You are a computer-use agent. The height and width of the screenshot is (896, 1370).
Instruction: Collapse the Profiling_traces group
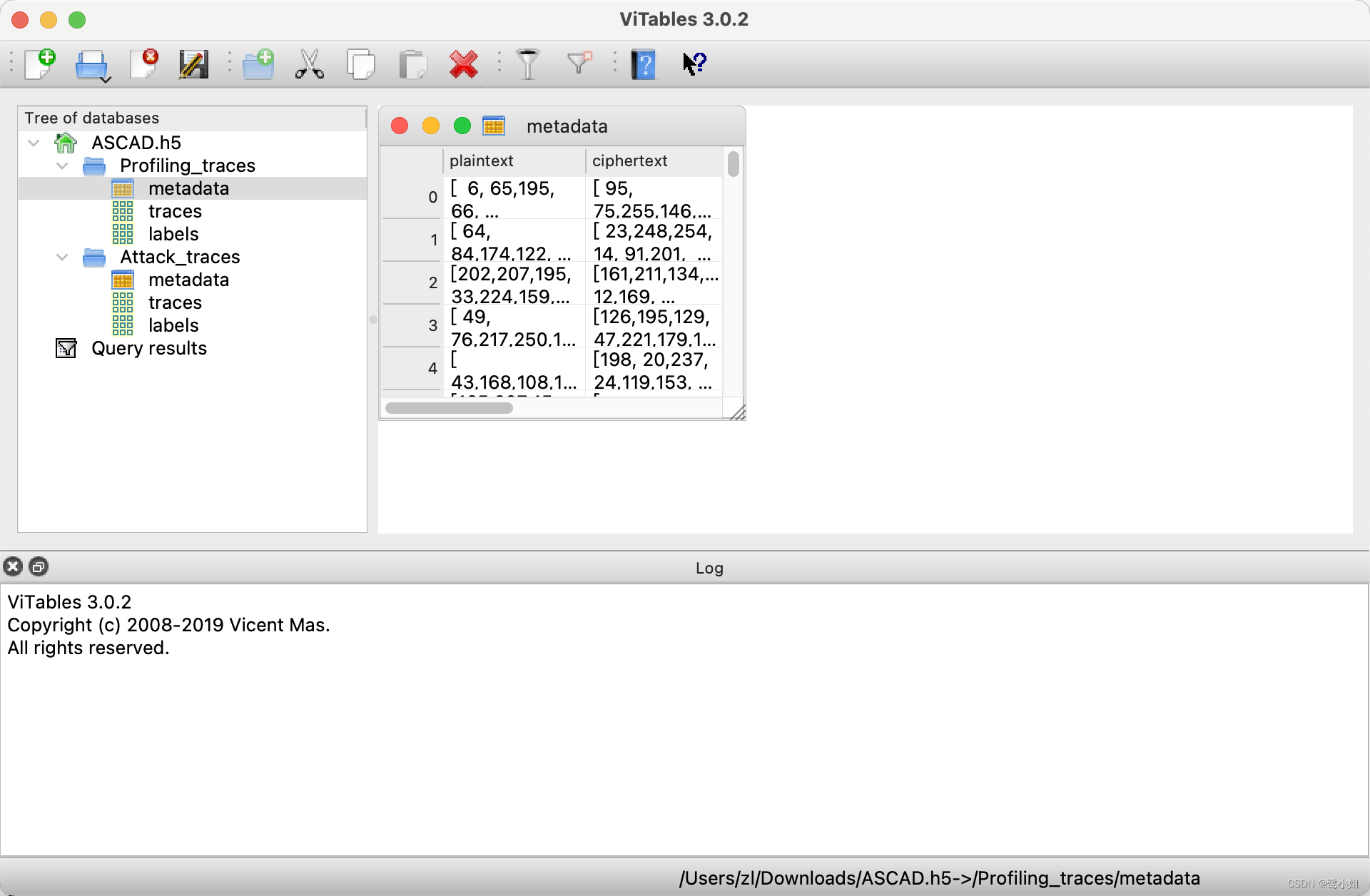tap(62, 166)
